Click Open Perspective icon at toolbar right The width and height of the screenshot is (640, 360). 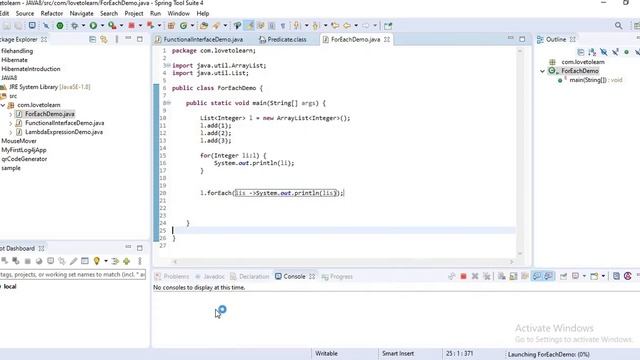(x=637, y=26)
